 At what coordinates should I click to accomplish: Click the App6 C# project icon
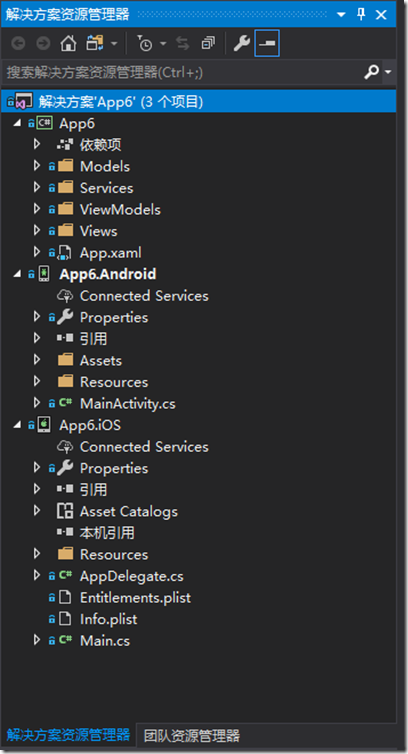coord(44,123)
